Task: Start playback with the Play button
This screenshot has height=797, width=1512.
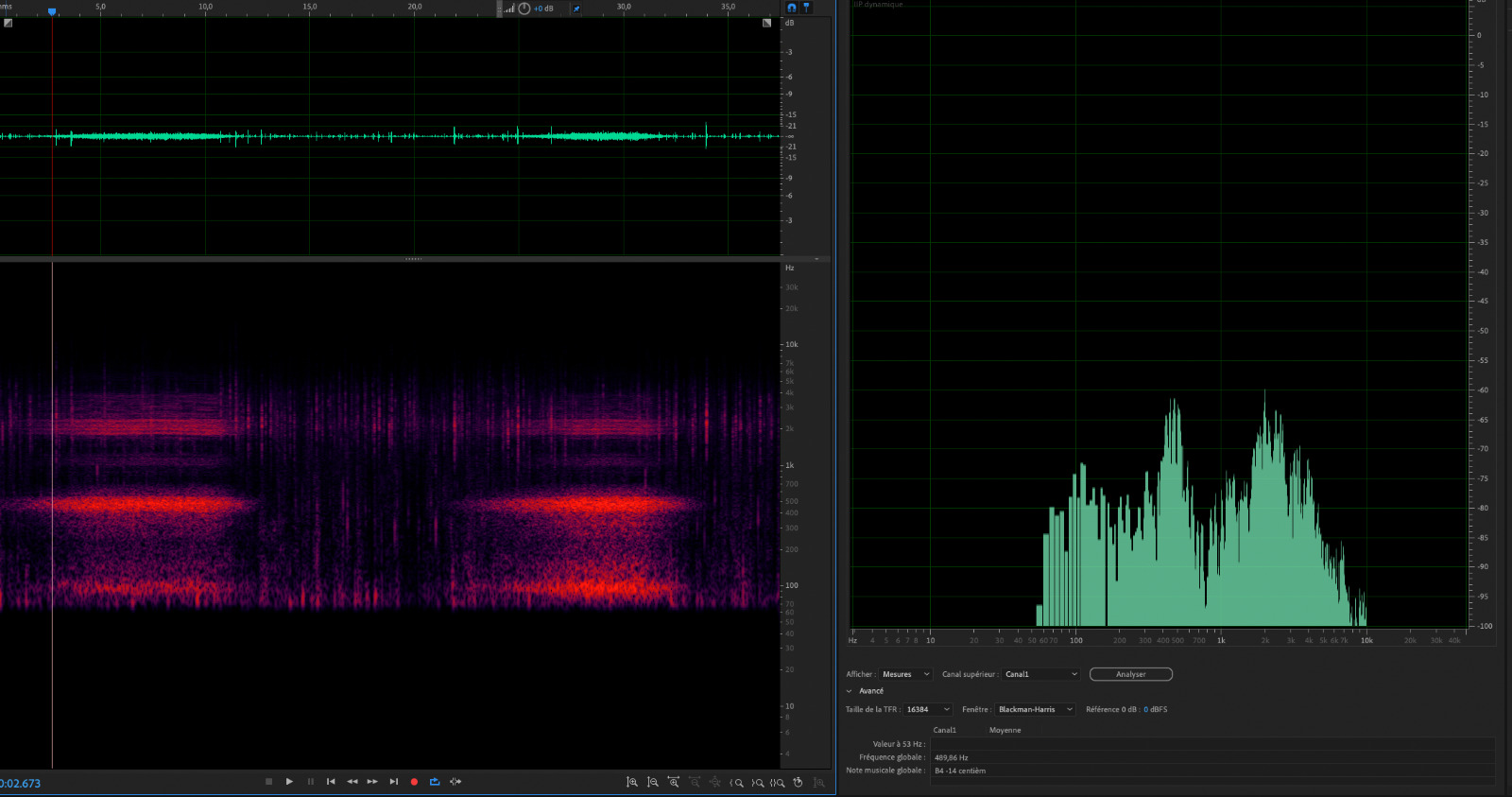Action: [289, 782]
